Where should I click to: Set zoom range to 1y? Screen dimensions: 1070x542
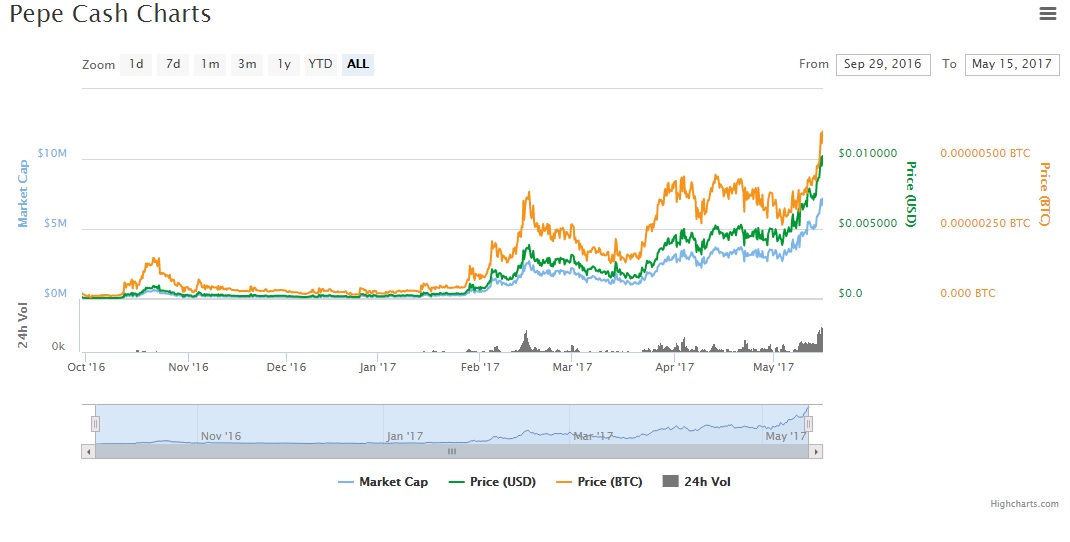click(x=284, y=64)
